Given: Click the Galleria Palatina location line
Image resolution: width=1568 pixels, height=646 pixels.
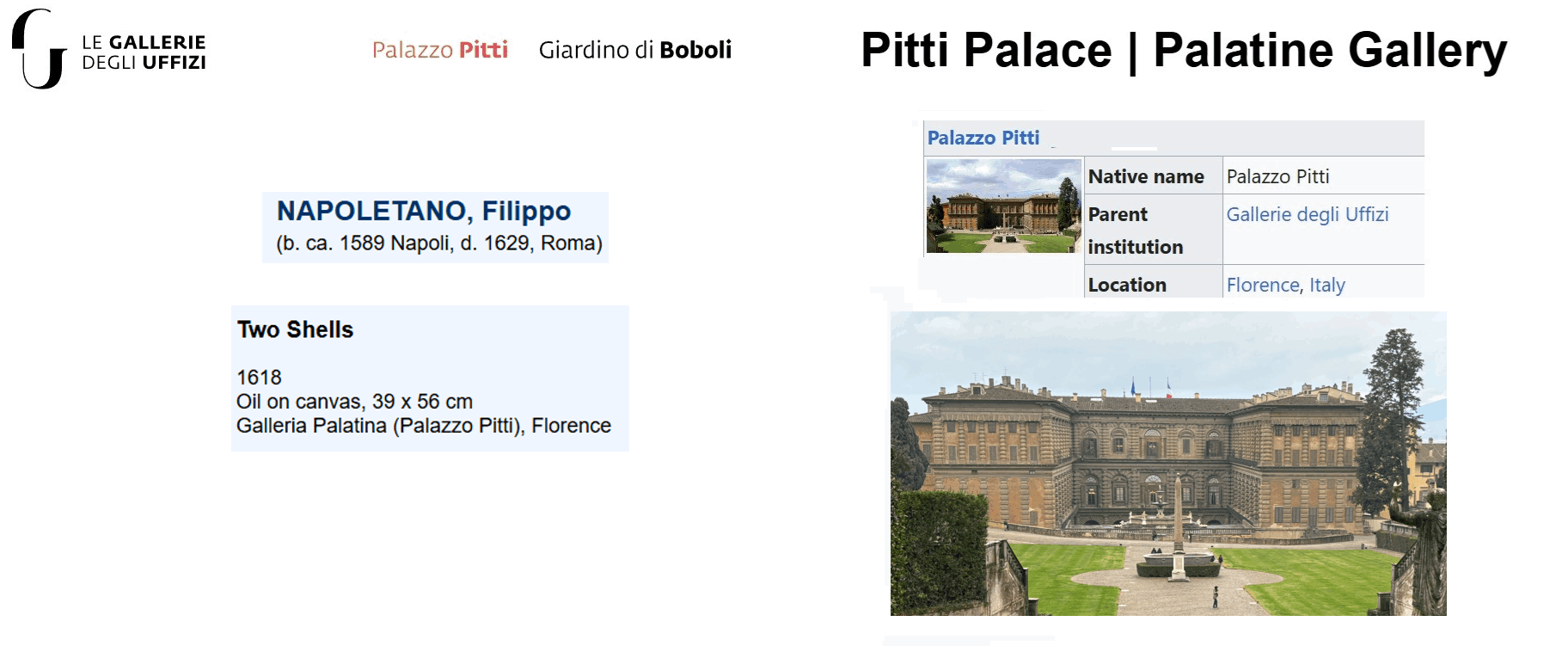Looking at the screenshot, I should [x=423, y=426].
